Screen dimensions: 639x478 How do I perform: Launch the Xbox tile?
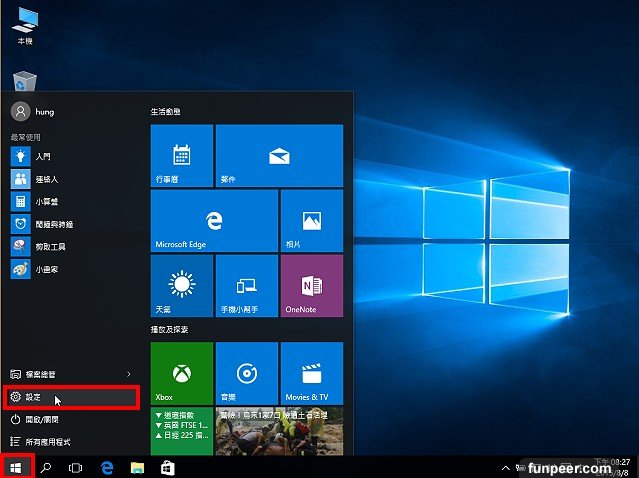181,372
